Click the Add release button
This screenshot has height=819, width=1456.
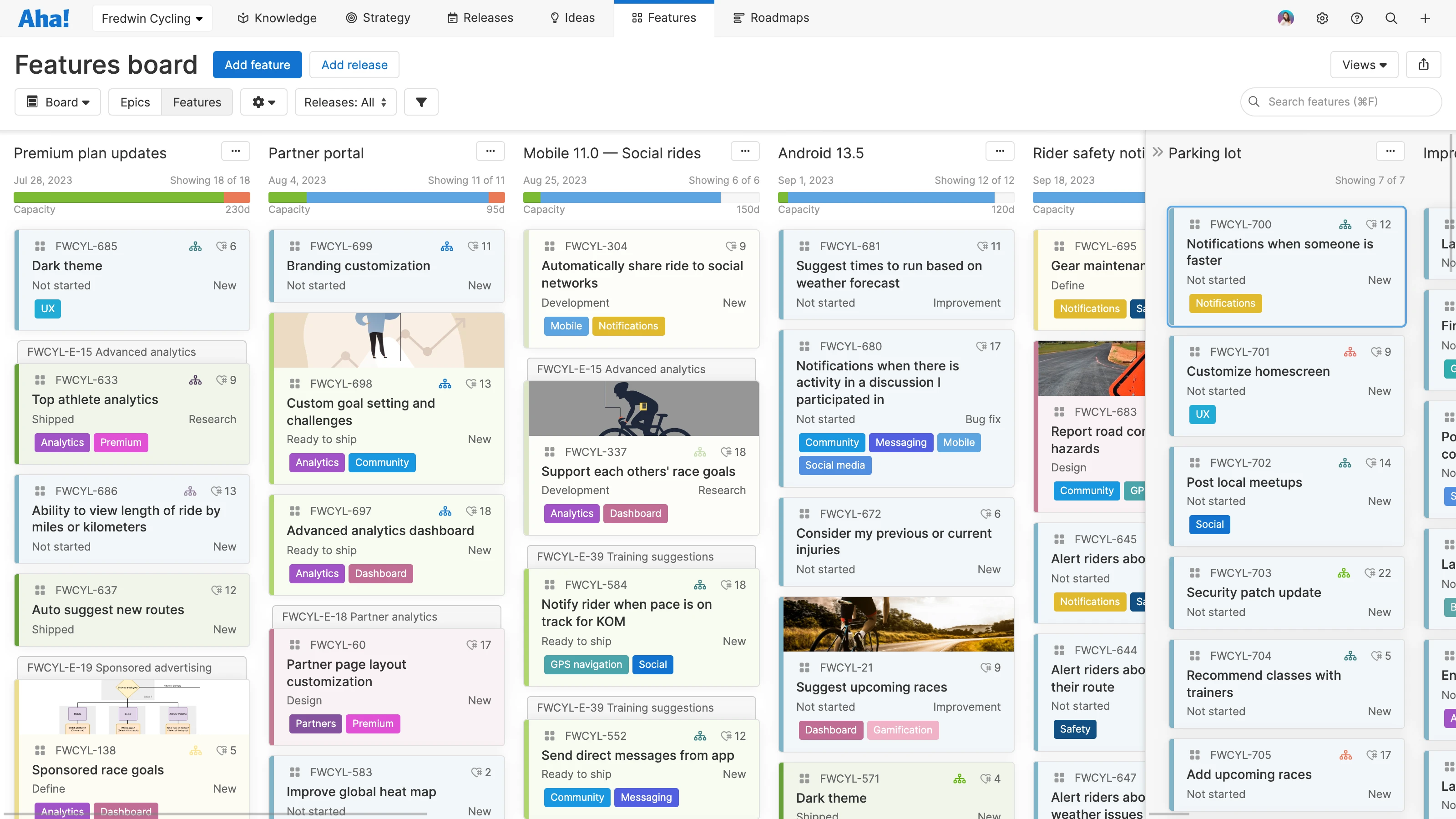tap(354, 65)
